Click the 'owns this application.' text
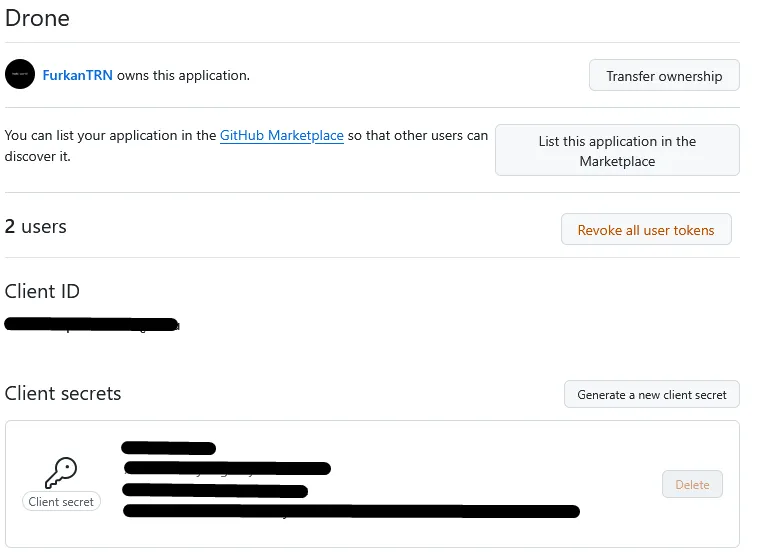 (183, 75)
